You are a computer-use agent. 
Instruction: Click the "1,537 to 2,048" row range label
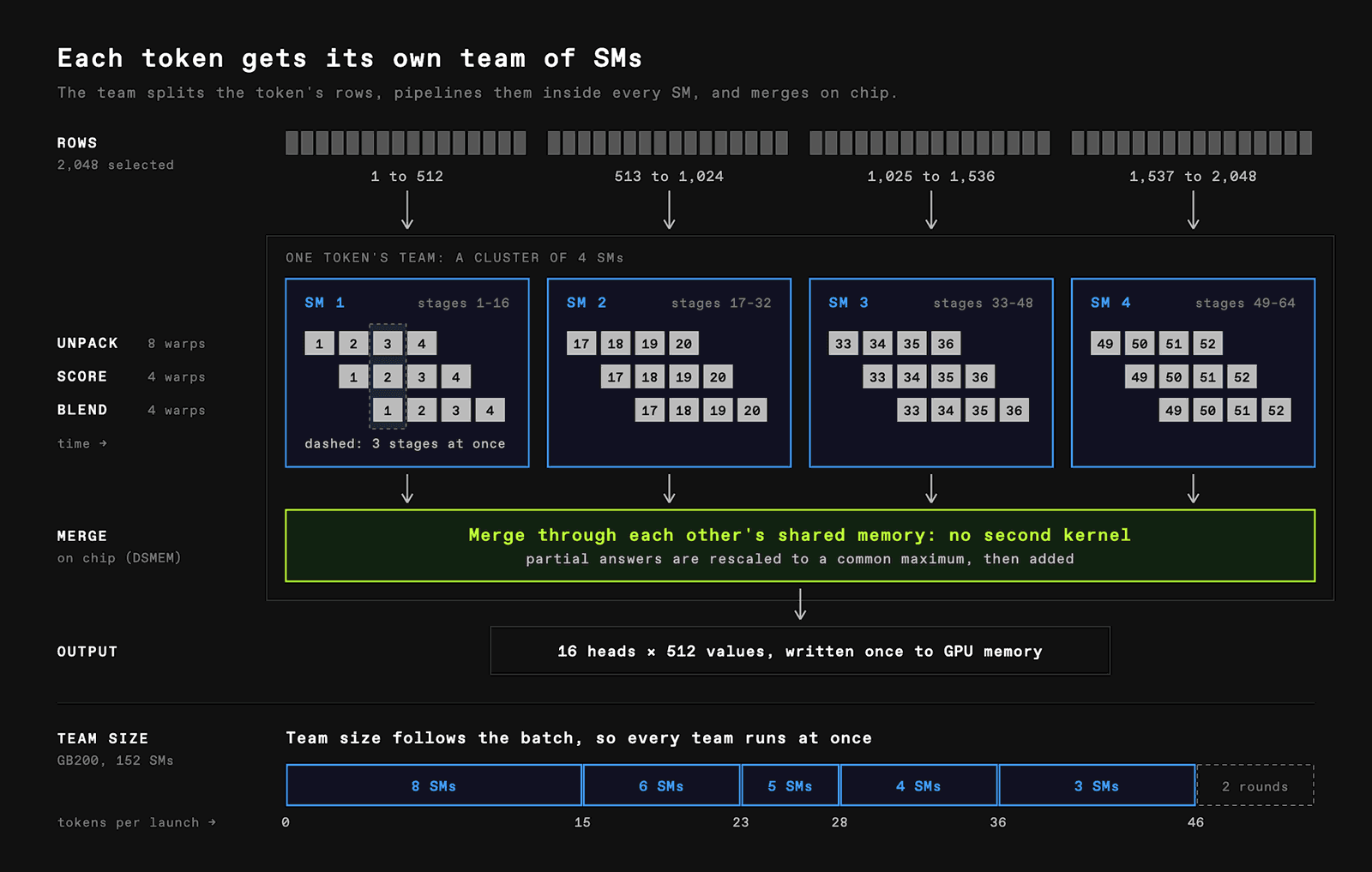click(x=1193, y=177)
